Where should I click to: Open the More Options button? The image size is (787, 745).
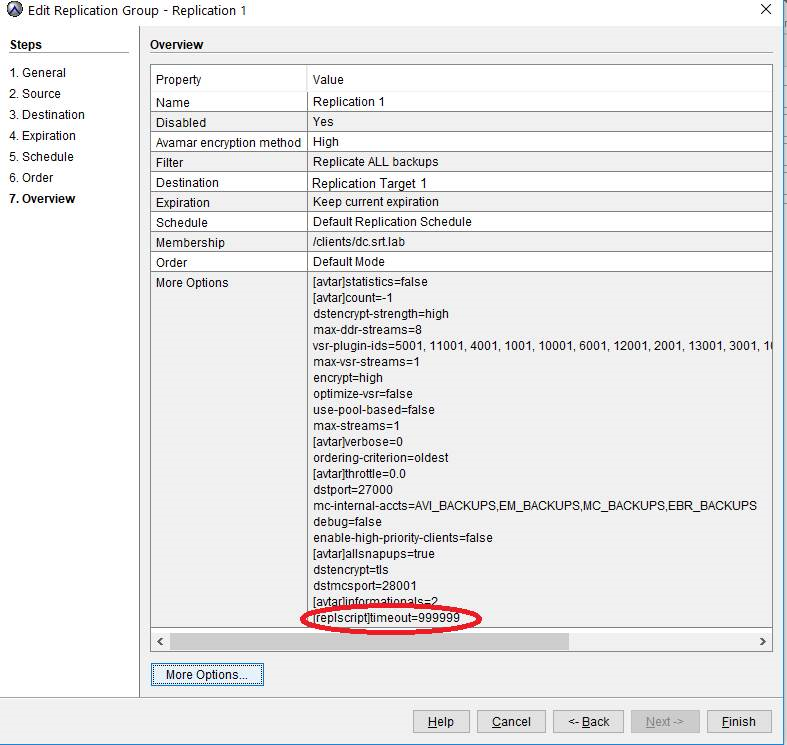[x=207, y=675]
